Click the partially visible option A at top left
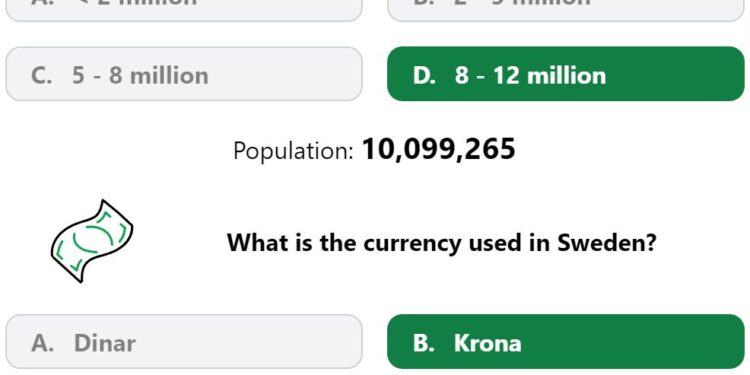 (x=184, y=11)
